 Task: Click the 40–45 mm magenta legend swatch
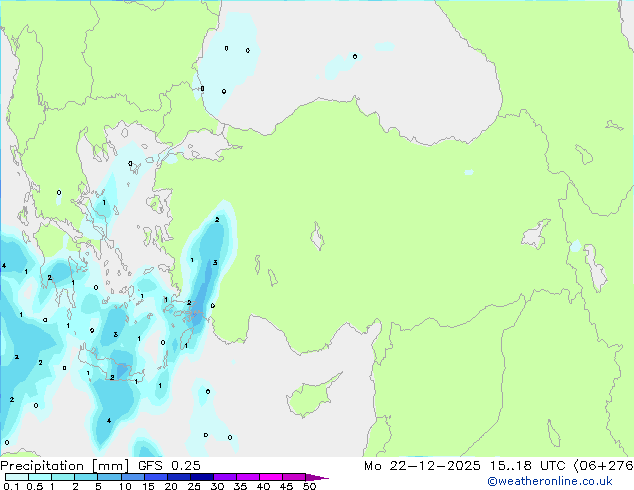[x=271, y=477]
